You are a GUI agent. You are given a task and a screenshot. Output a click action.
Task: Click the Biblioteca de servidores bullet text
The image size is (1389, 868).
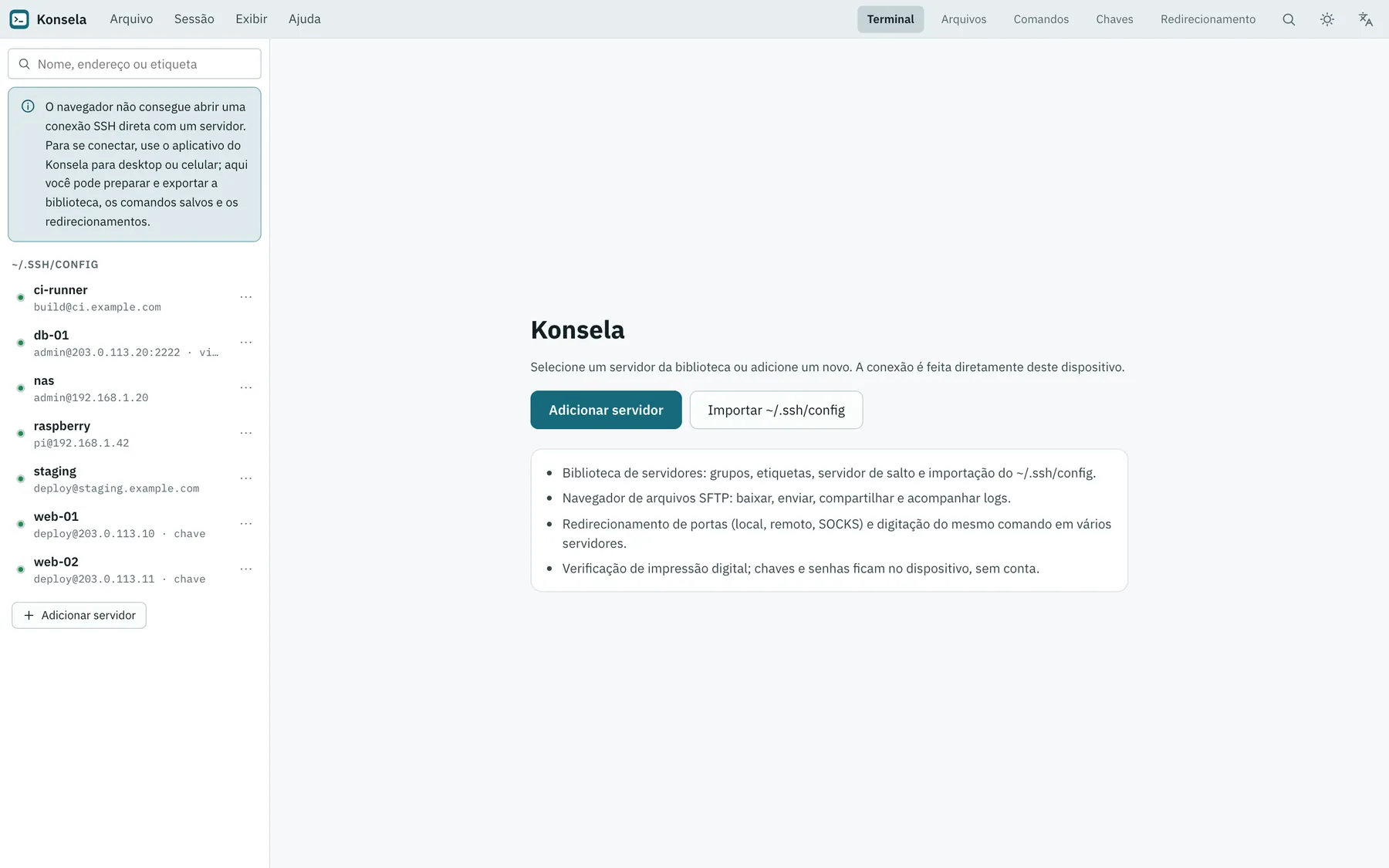(x=829, y=473)
